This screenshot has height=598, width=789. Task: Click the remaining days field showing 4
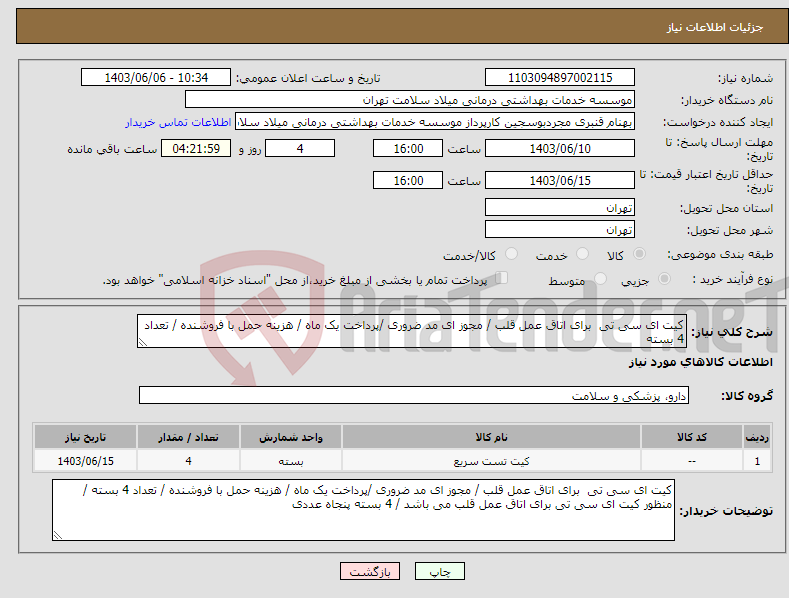click(300, 148)
